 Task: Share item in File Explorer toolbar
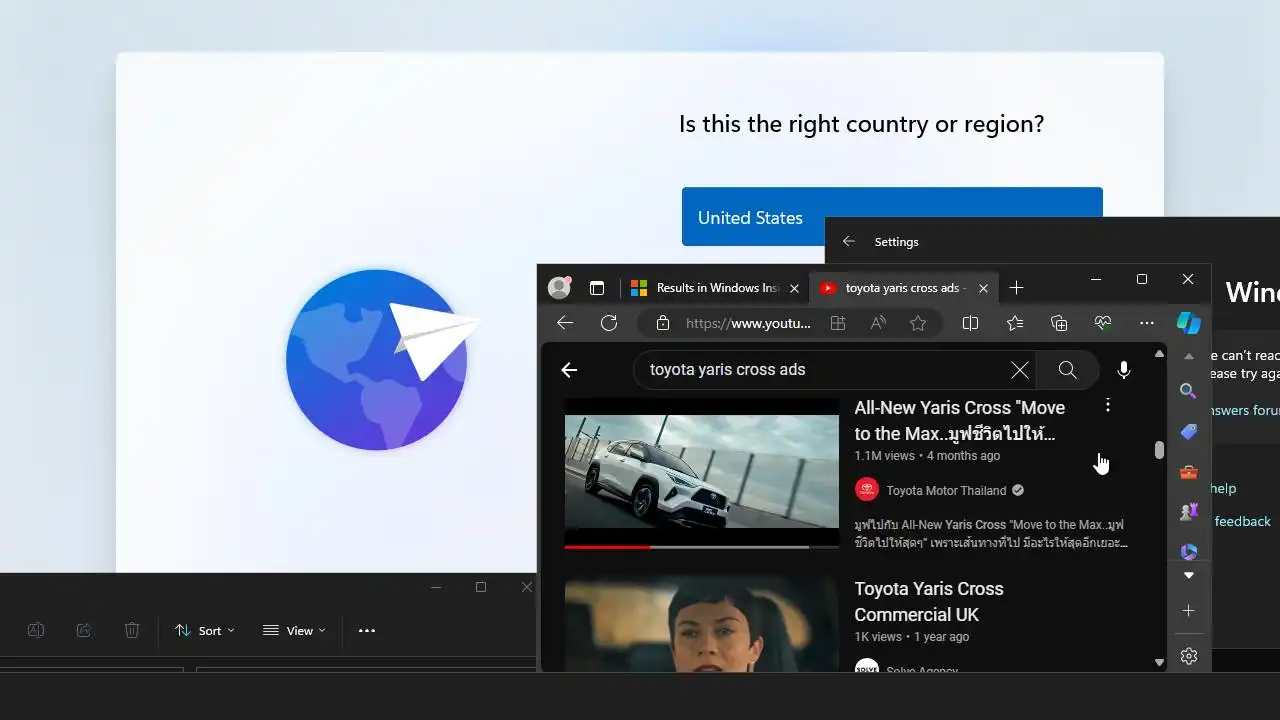click(84, 630)
